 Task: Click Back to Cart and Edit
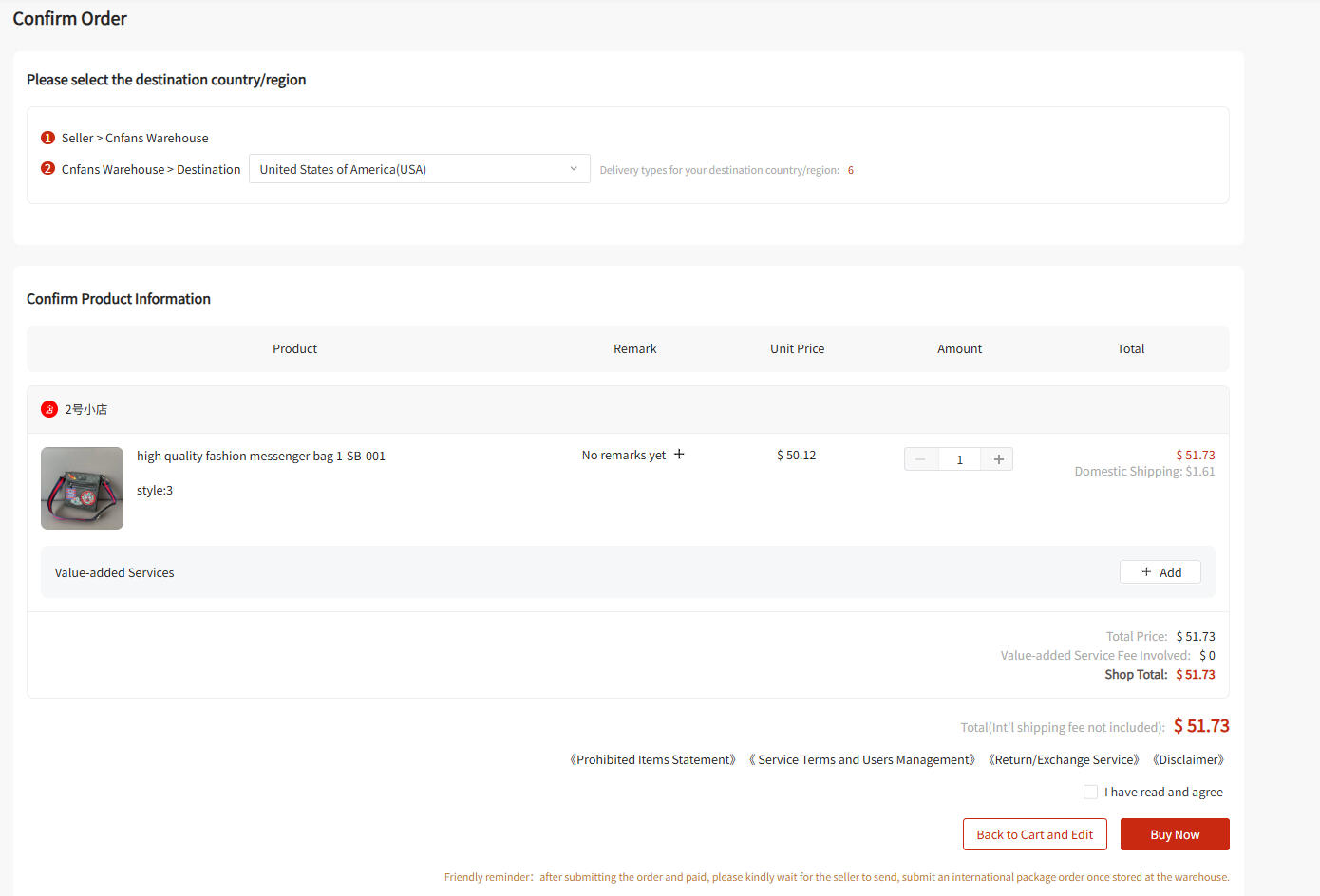point(1034,834)
